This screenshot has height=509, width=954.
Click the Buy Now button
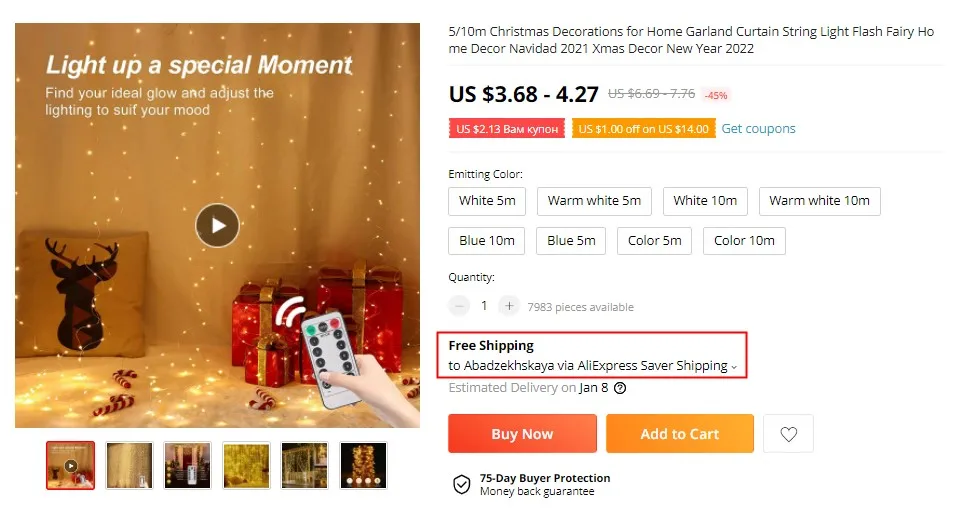click(x=523, y=434)
